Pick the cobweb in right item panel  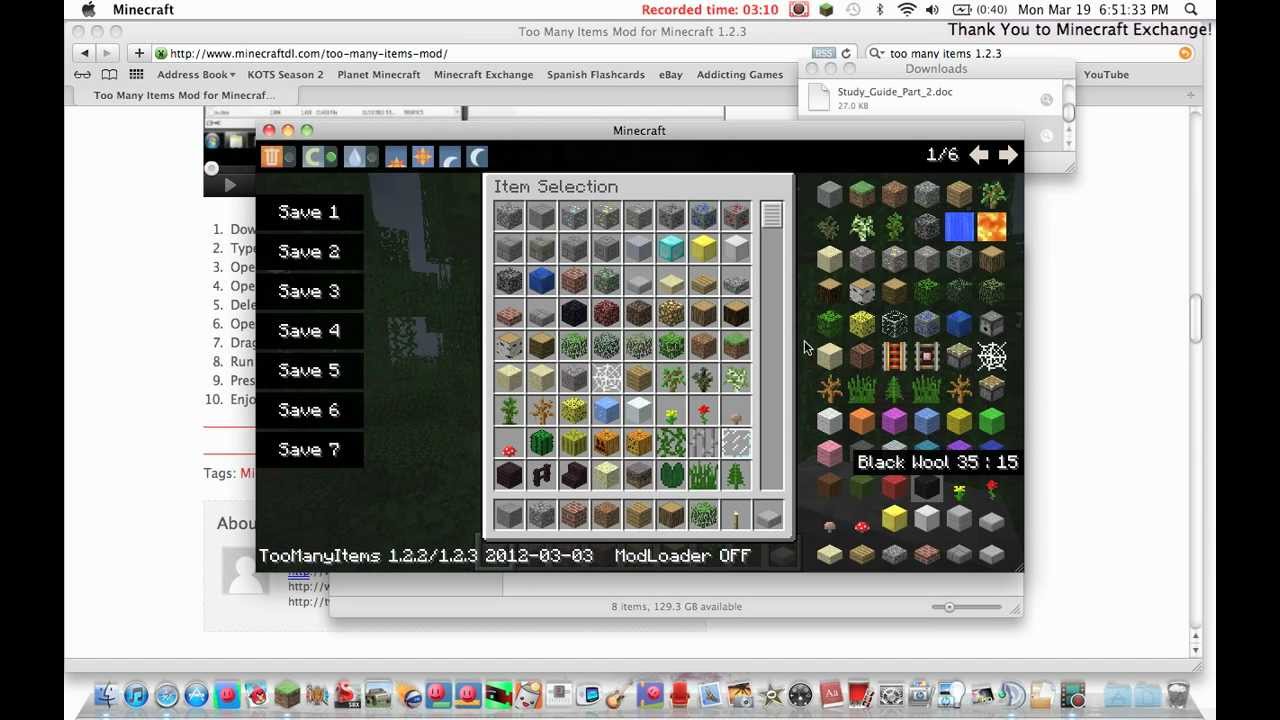[x=991, y=356]
